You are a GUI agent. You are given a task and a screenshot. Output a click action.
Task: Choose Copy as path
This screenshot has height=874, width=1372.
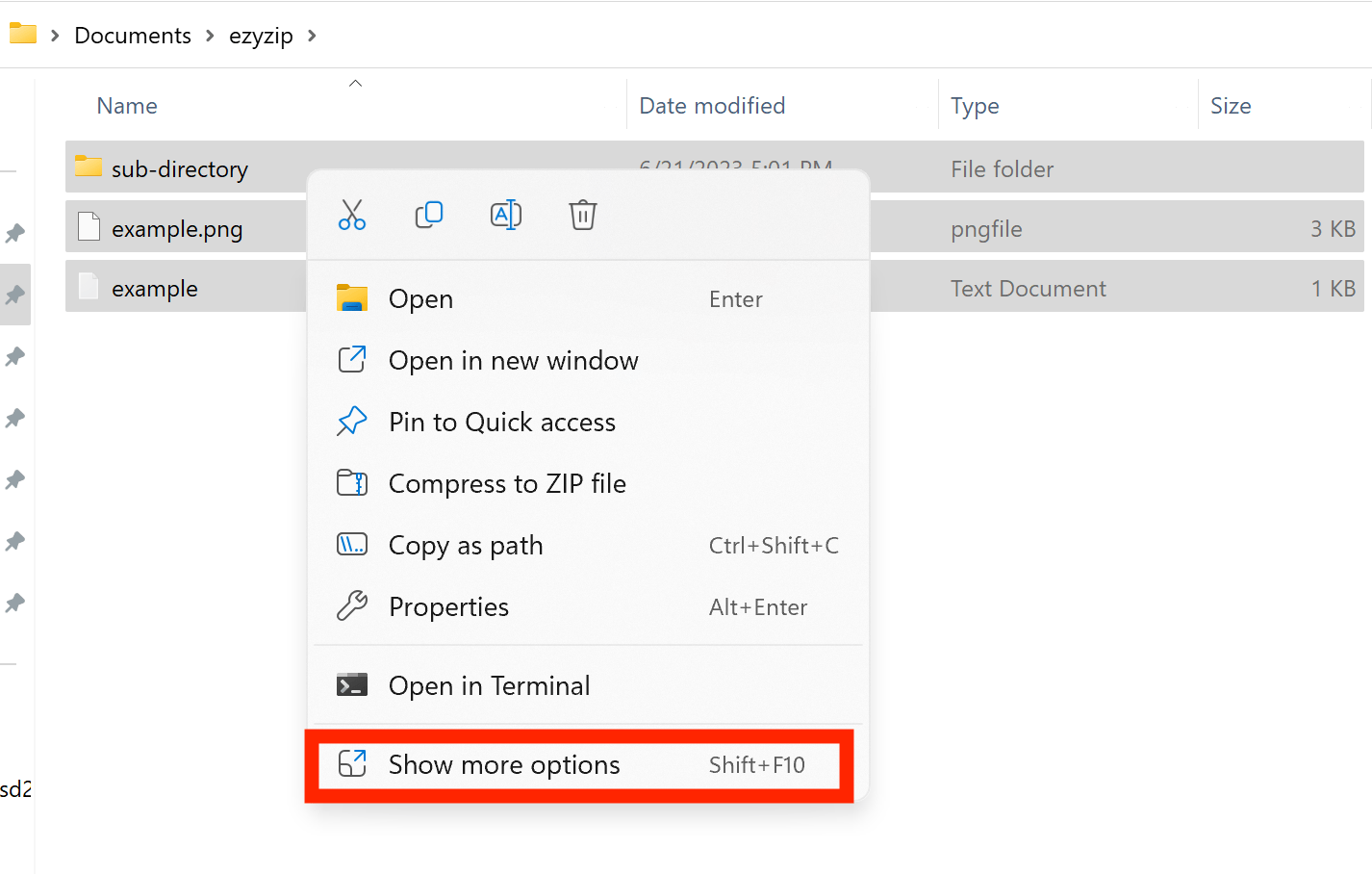tap(466, 545)
